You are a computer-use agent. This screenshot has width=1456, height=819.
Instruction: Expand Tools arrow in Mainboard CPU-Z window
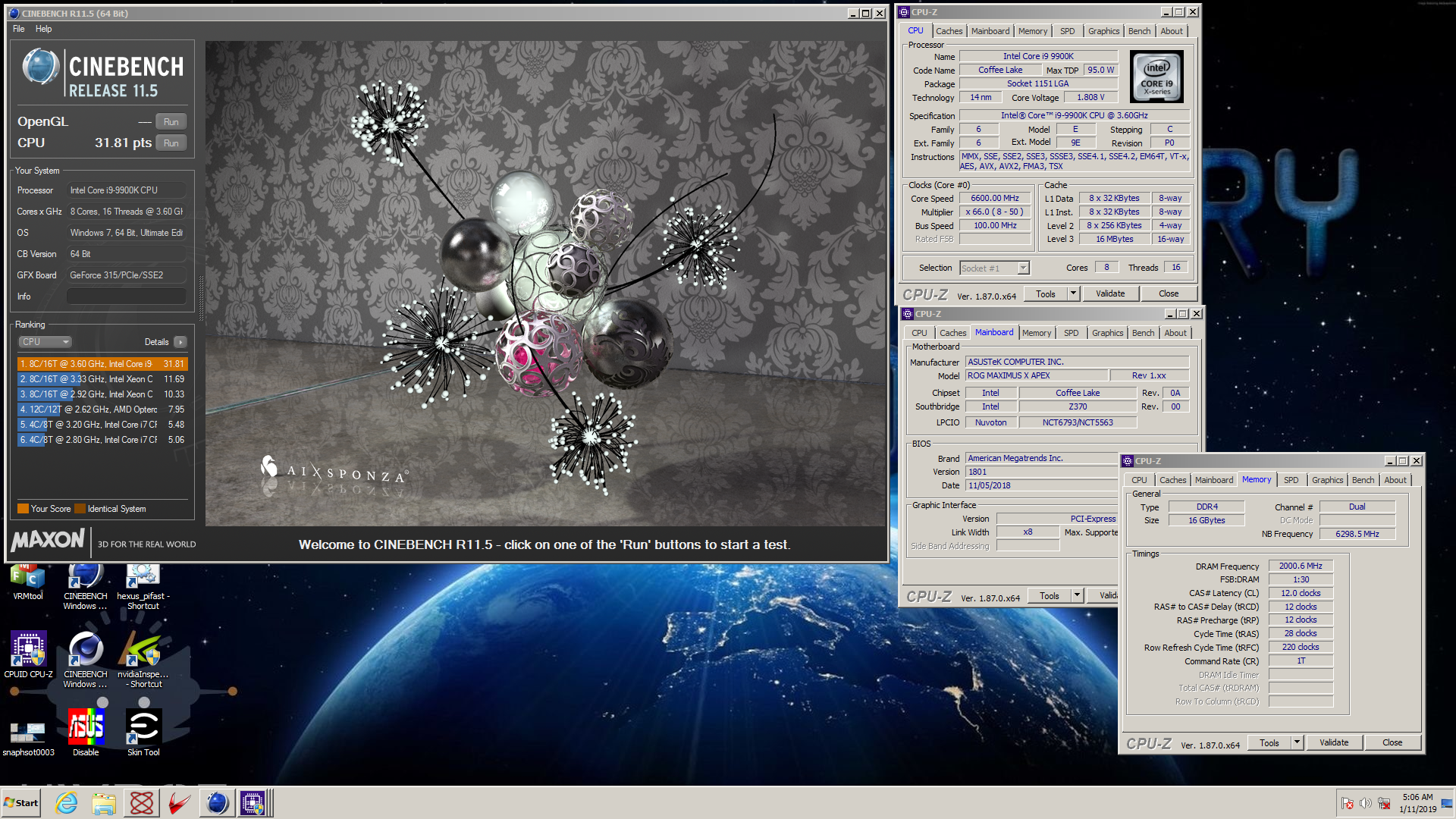[1077, 596]
